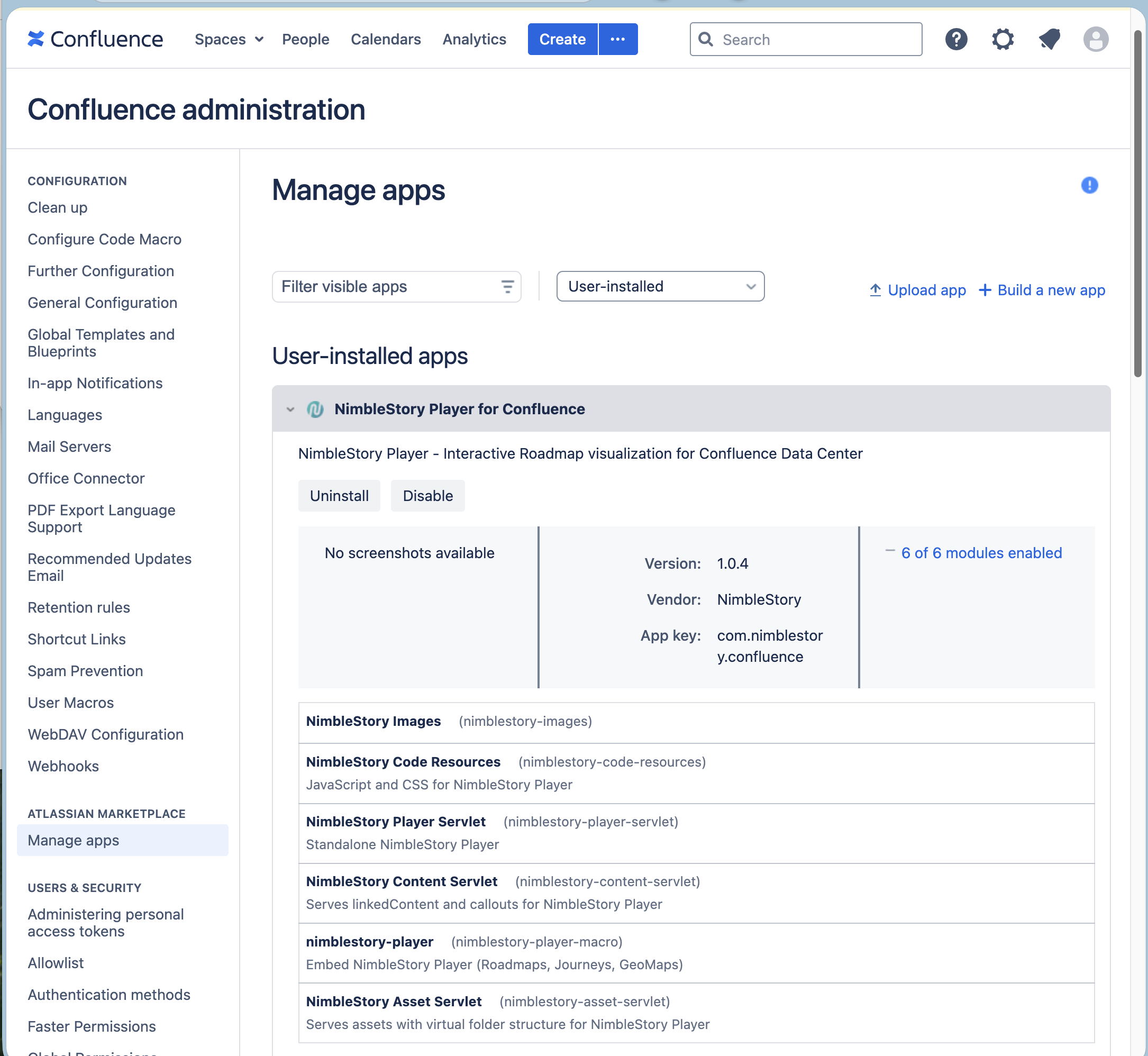
Task: Click the filter icon in Filter visible apps
Action: [x=507, y=286]
